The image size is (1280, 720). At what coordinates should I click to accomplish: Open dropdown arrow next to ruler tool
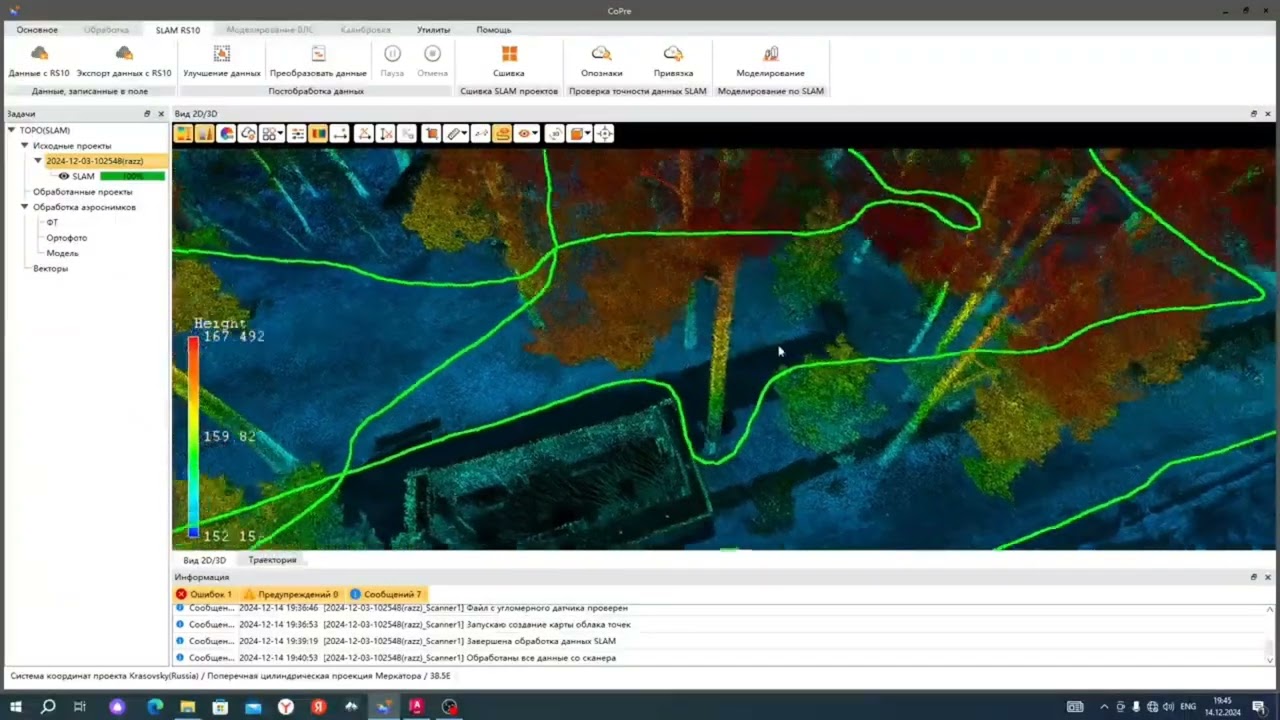tap(464, 133)
